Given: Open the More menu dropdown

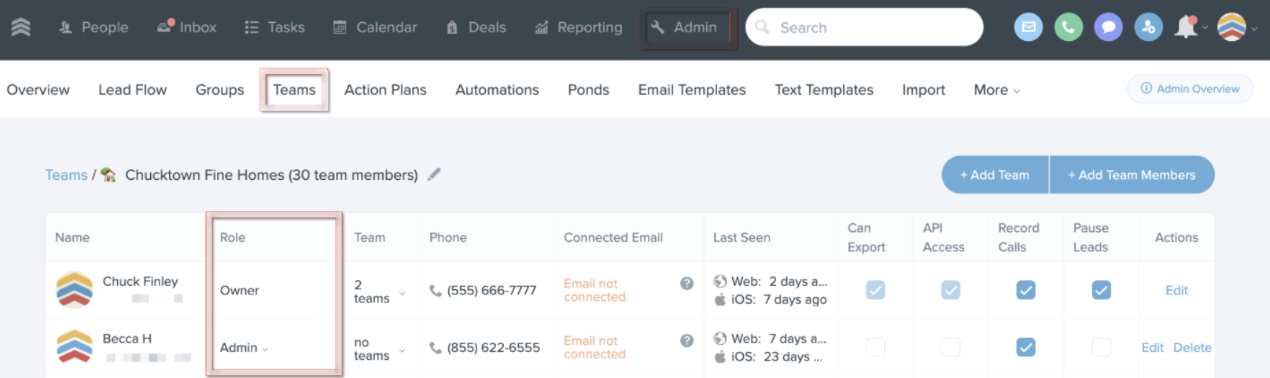Looking at the screenshot, I should pos(997,90).
